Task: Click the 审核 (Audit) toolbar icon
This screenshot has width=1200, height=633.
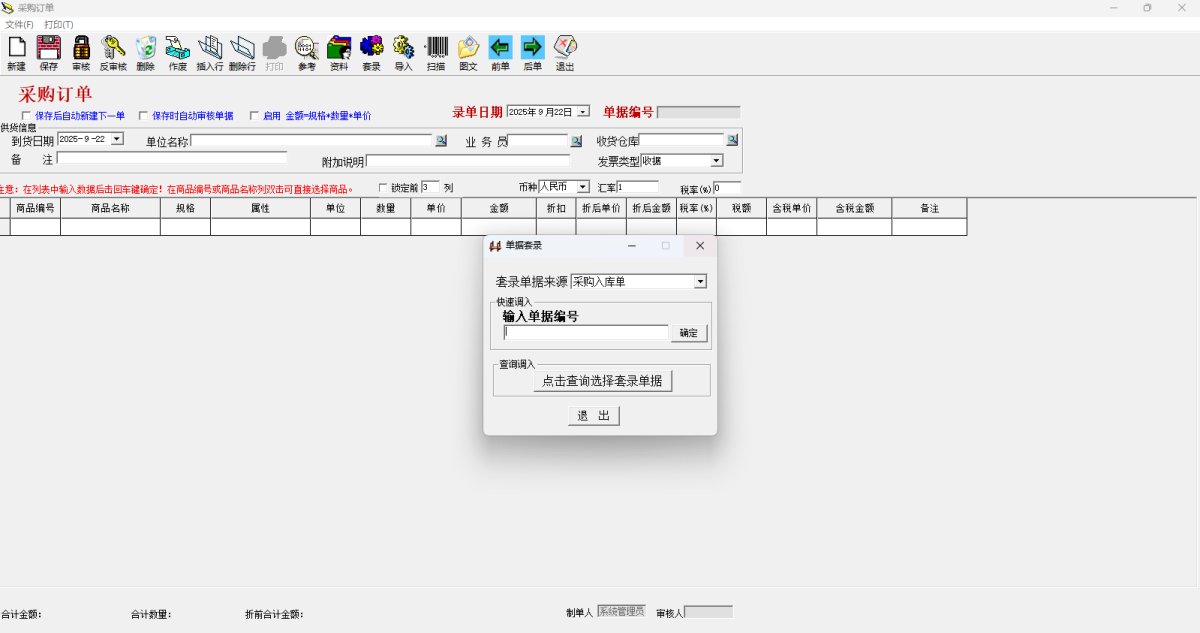Action: tap(80, 52)
